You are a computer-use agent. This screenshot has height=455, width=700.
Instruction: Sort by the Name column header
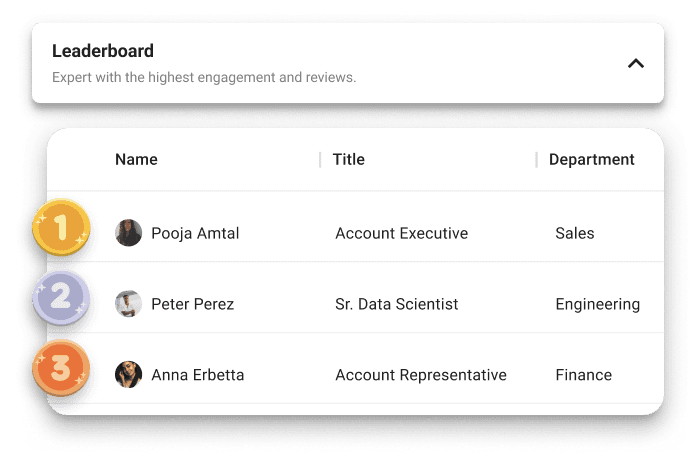(136, 159)
